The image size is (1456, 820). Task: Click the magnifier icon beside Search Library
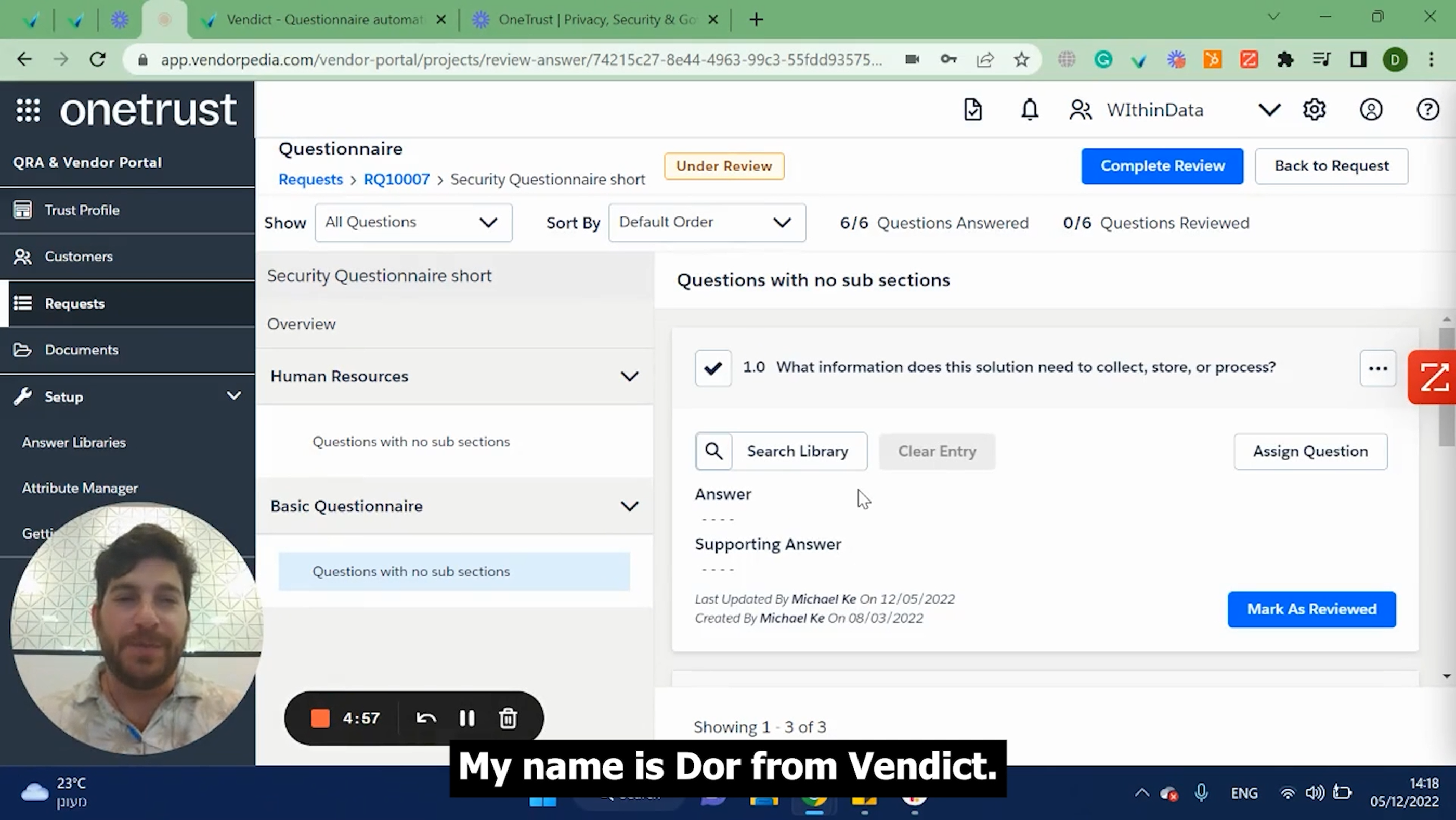tap(714, 451)
